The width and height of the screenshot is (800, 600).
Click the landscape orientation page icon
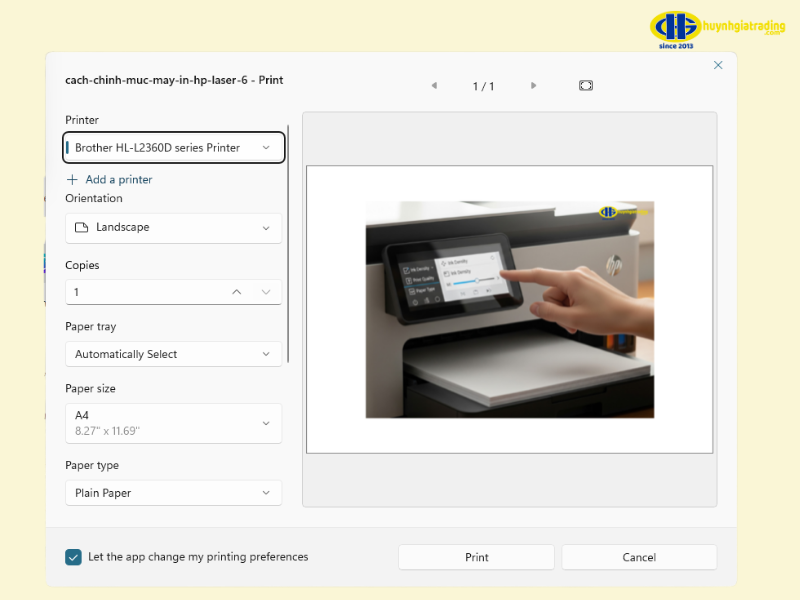[x=82, y=228]
